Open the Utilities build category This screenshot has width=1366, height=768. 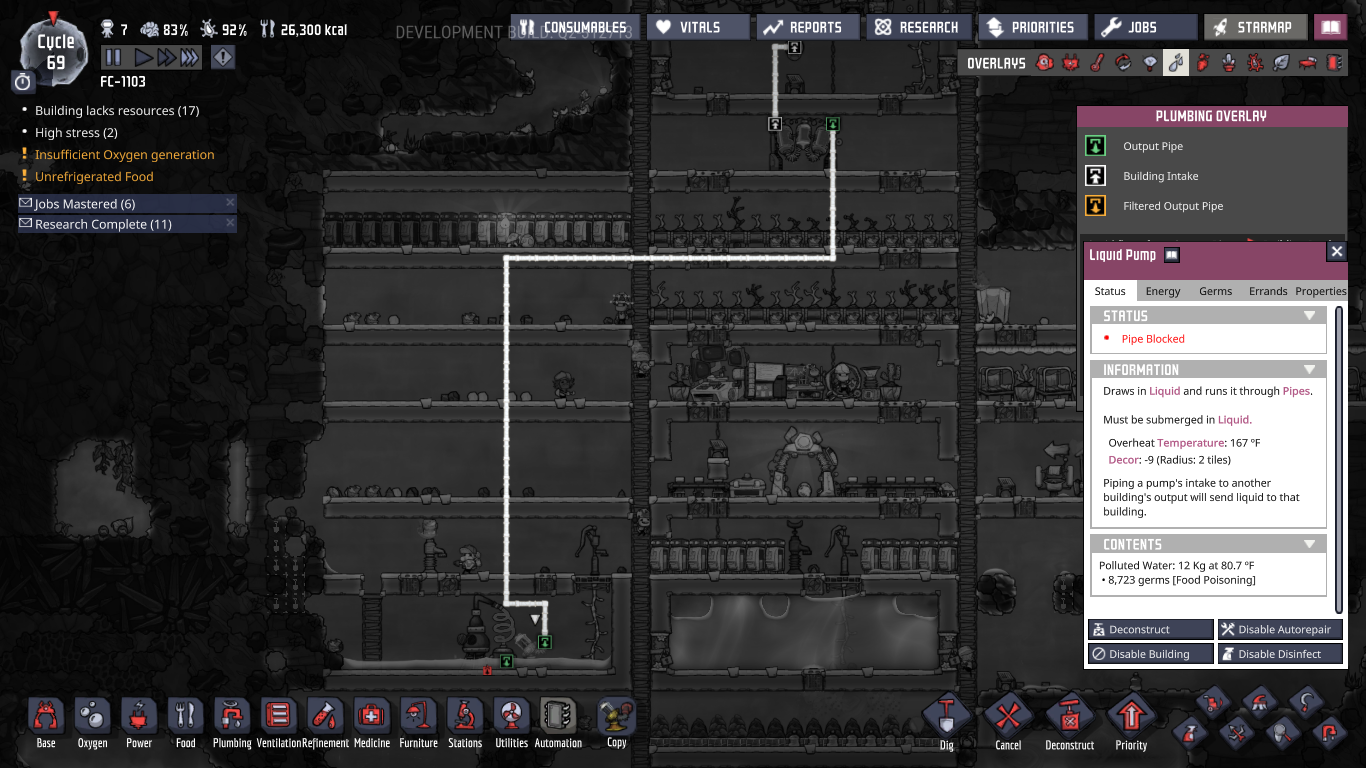pyautogui.click(x=511, y=723)
